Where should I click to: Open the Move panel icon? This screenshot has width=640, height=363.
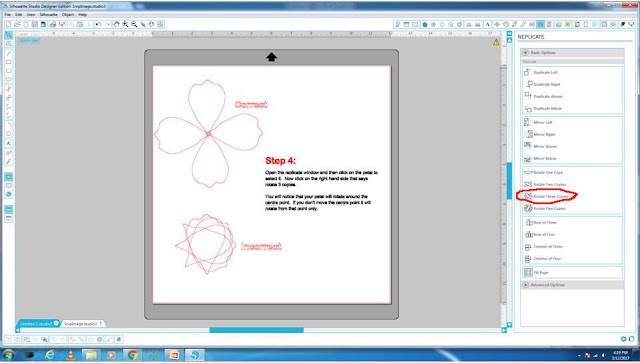point(497,24)
